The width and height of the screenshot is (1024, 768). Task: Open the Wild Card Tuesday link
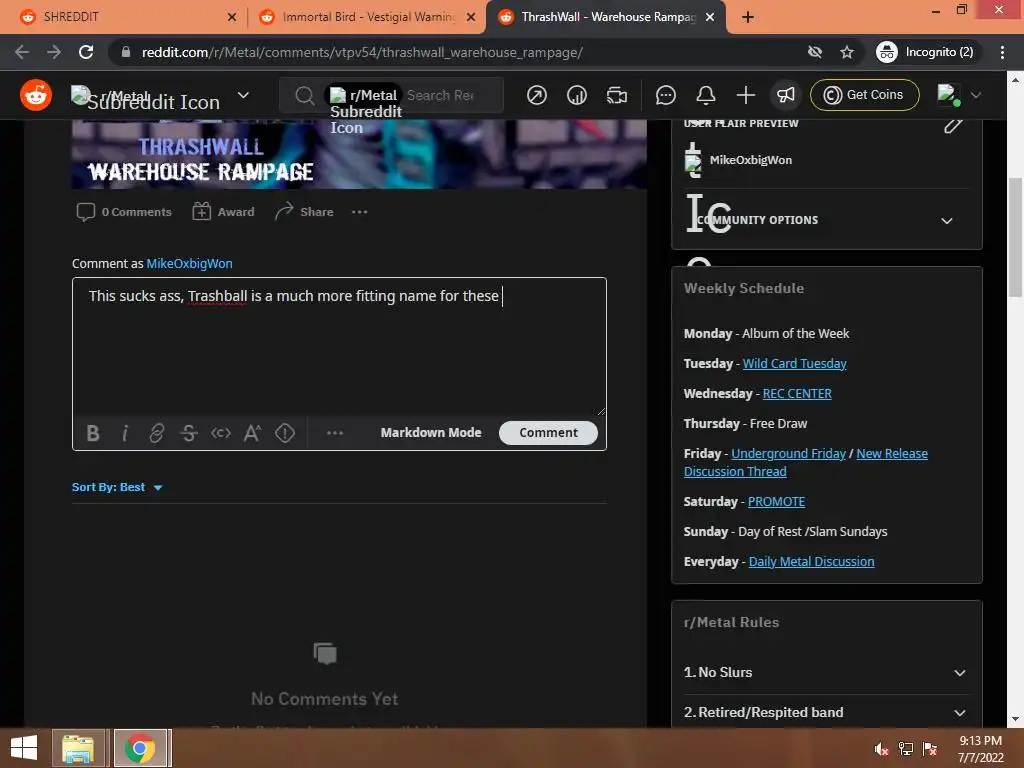794,363
